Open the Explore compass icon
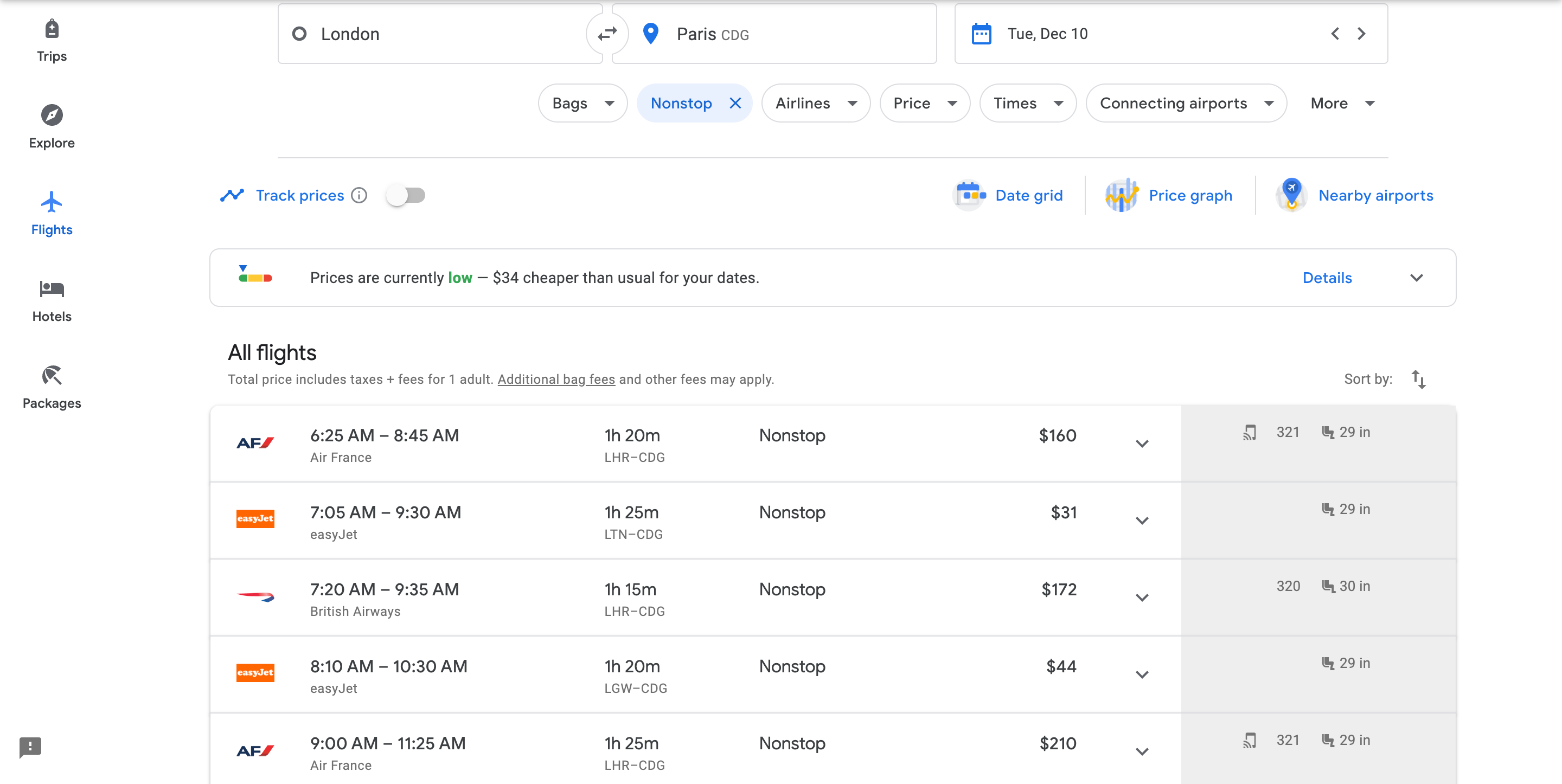Viewport: 1562px width, 784px height. tap(52, 115)
